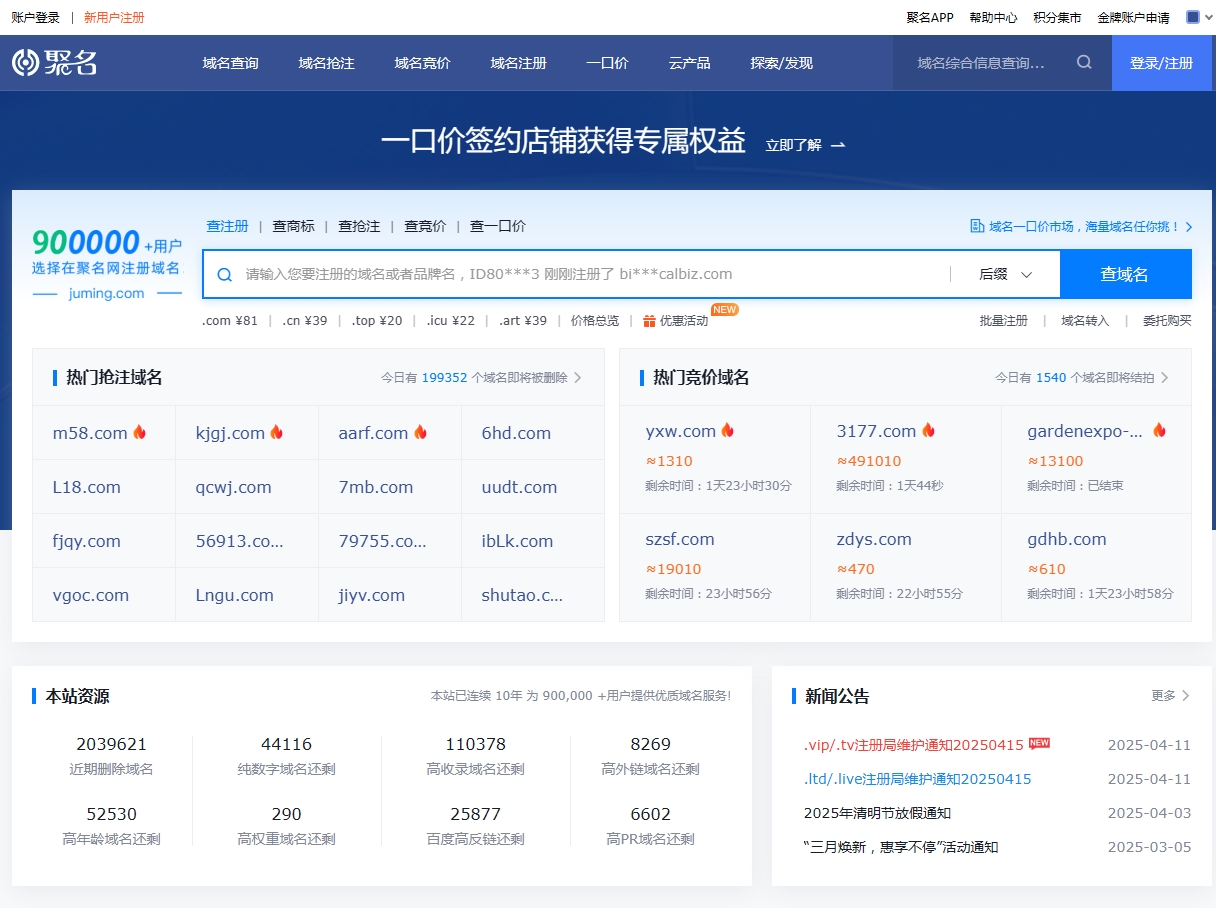The height and width of the screenshot is (908, 1216).
Task: Select the 查抢注 search tab
Action: coord(359,226)
